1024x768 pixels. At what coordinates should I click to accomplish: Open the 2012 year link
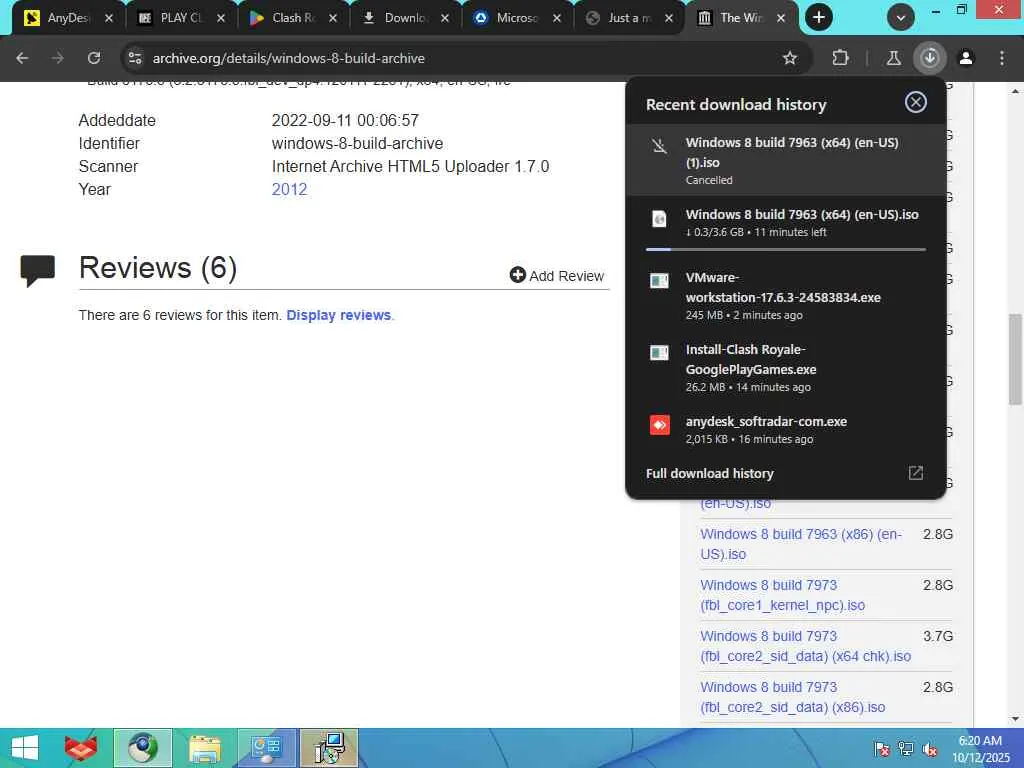click(289, 189)
